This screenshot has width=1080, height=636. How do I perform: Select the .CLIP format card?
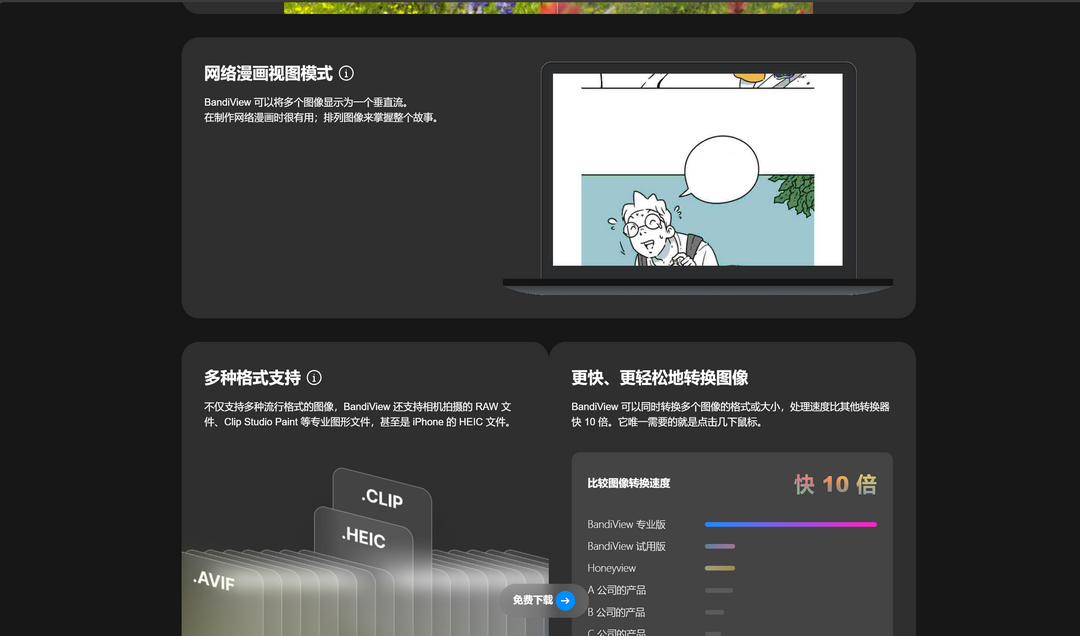coord(383,499)
